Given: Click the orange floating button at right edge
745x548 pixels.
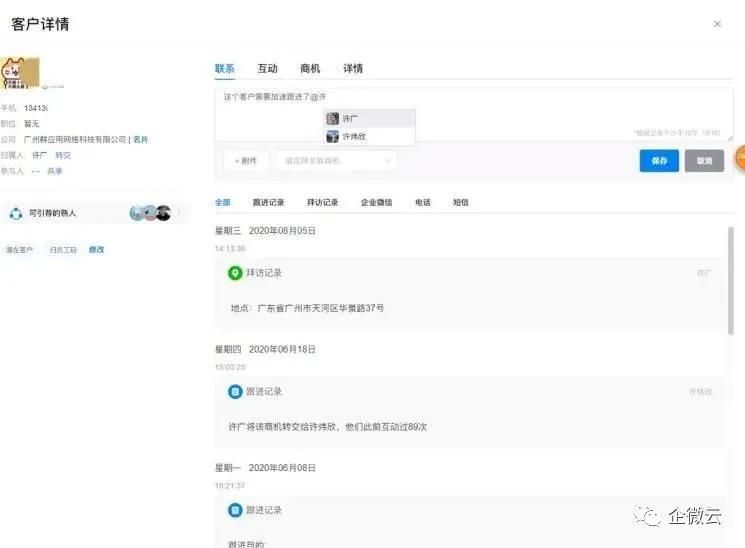Looking at the screenshot, I should click(739, 158).
